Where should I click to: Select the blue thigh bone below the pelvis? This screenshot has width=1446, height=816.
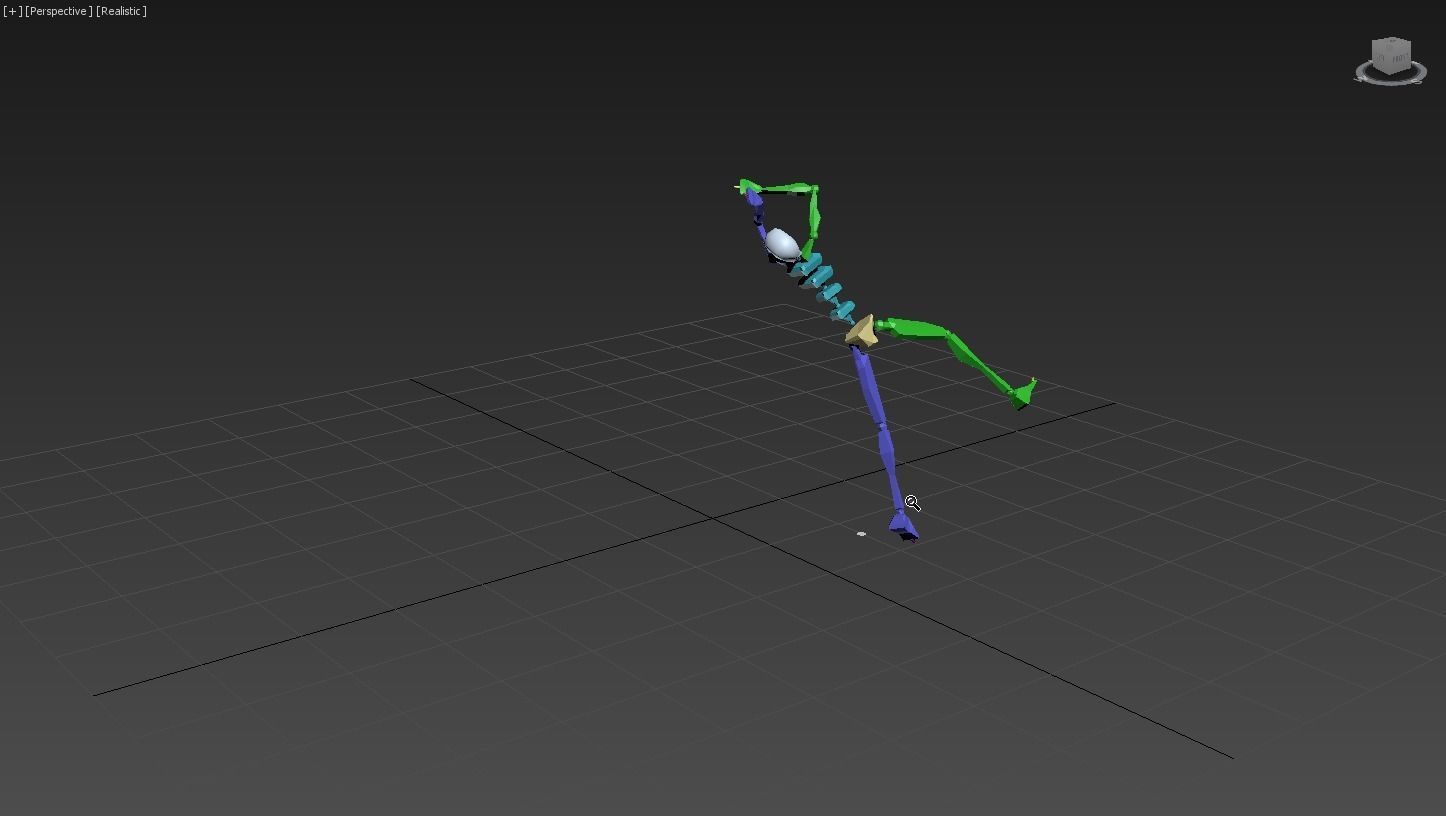click(x=870, y=385)
